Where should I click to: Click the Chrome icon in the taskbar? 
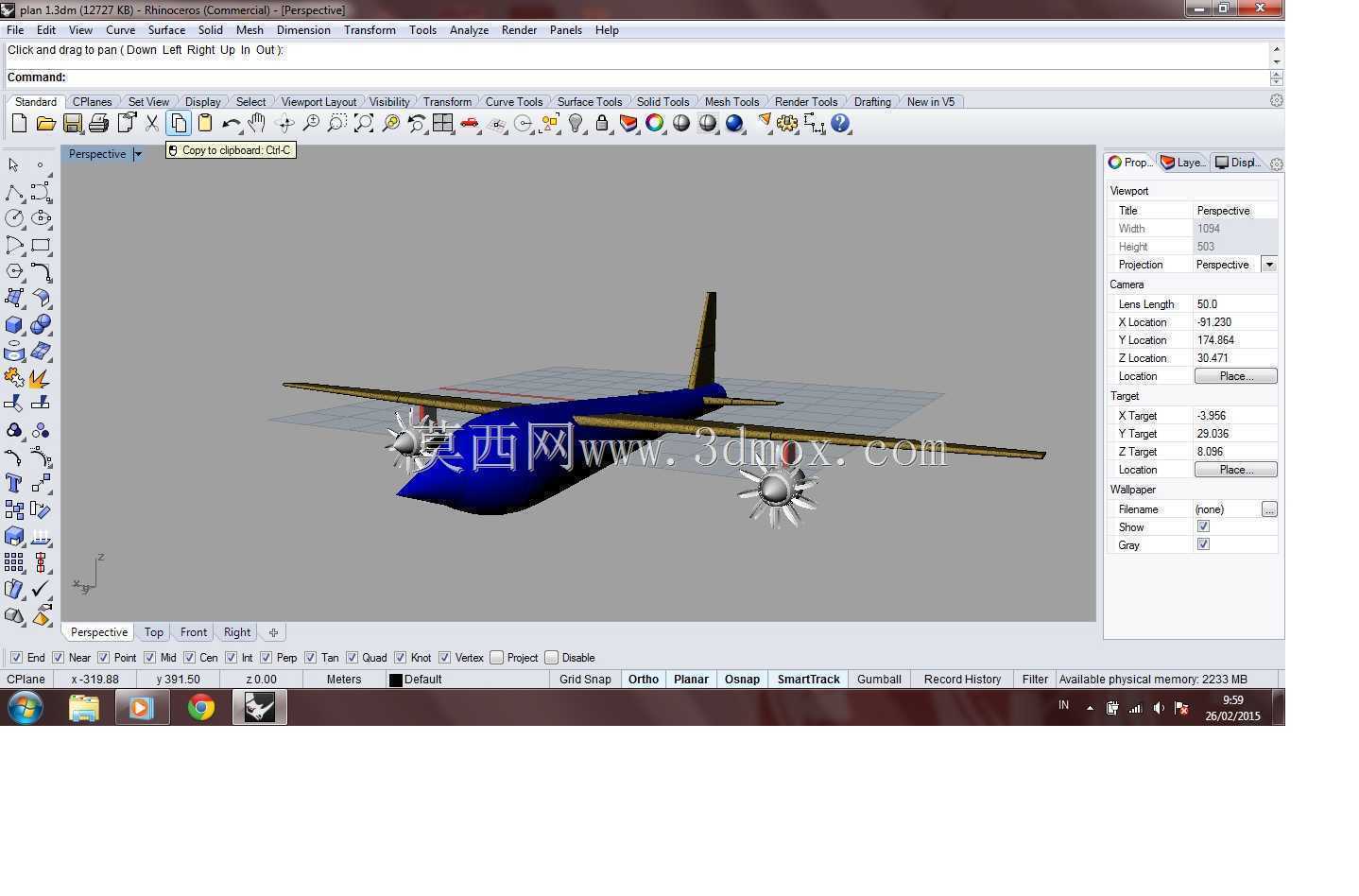pos(200,707)
